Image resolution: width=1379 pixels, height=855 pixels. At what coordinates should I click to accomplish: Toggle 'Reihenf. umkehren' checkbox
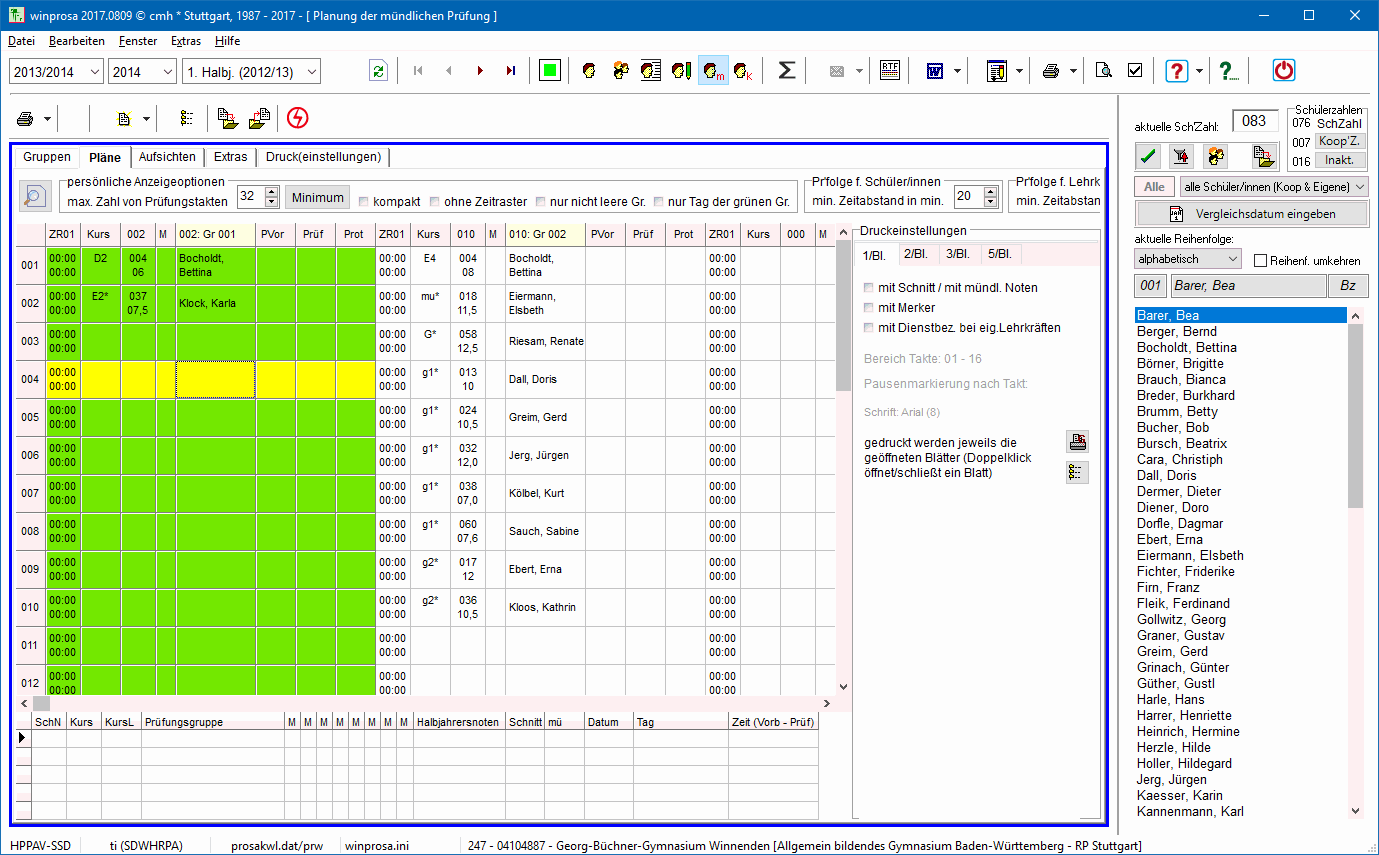pos(1260,260)
